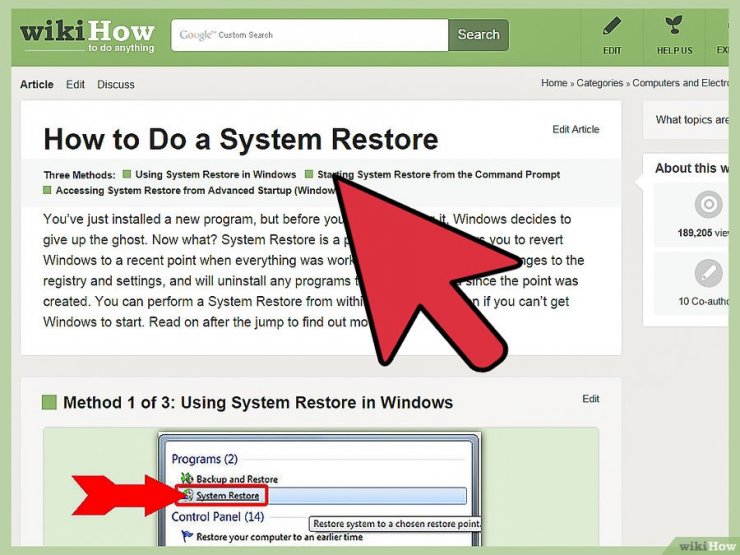Open the Categories breadcrumb link

599,83
